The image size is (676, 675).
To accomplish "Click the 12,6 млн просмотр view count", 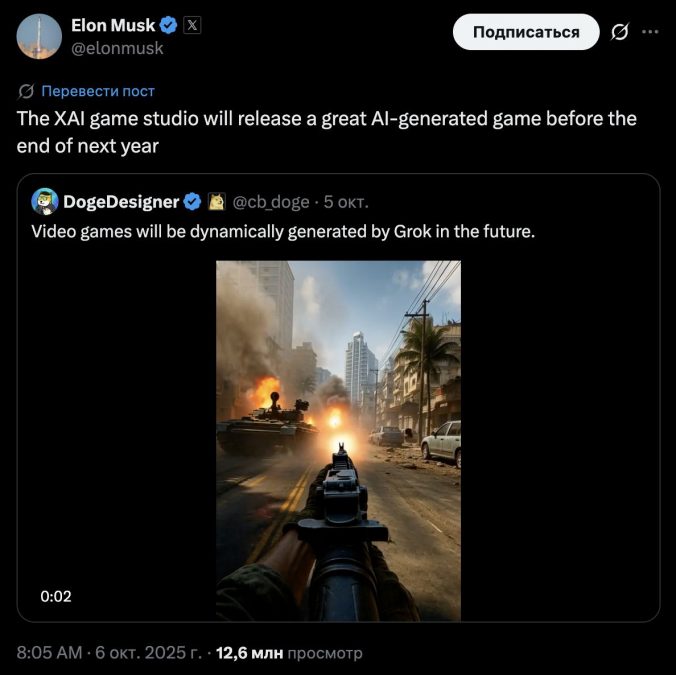I will tap(290, 653).
